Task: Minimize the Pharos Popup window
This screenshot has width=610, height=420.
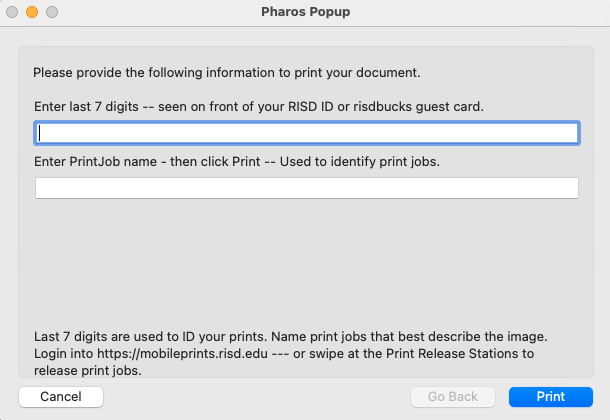Action: click(32, 12)
